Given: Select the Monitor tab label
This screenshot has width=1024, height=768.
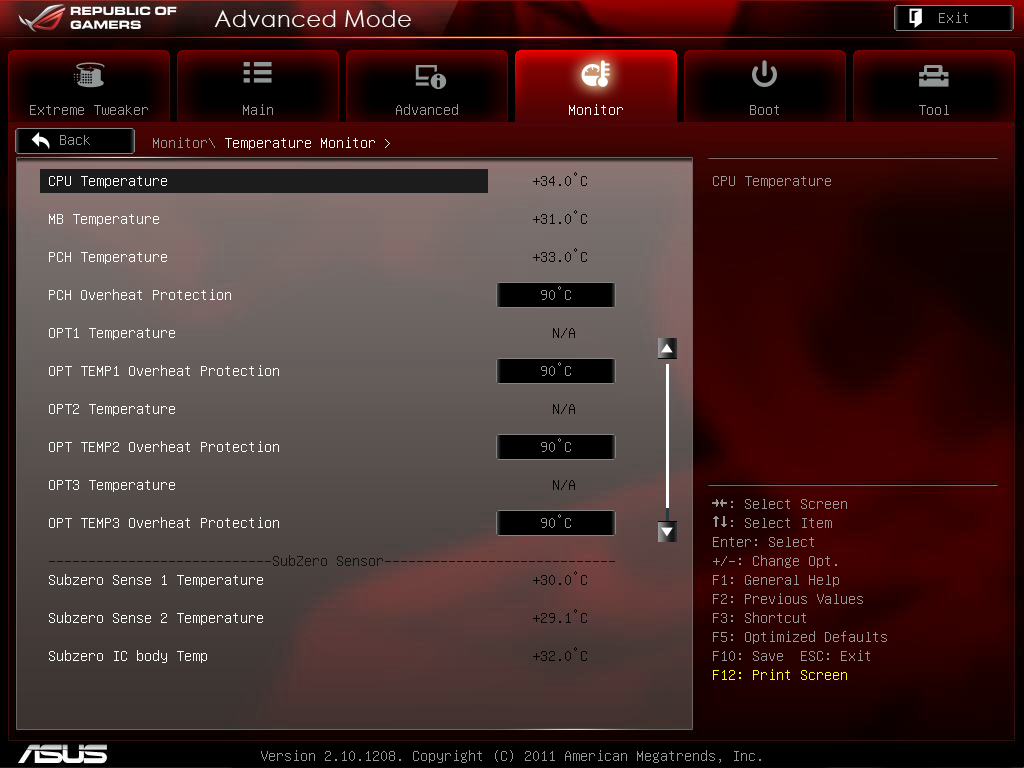Looking at the screenshot, I should 596,110.
